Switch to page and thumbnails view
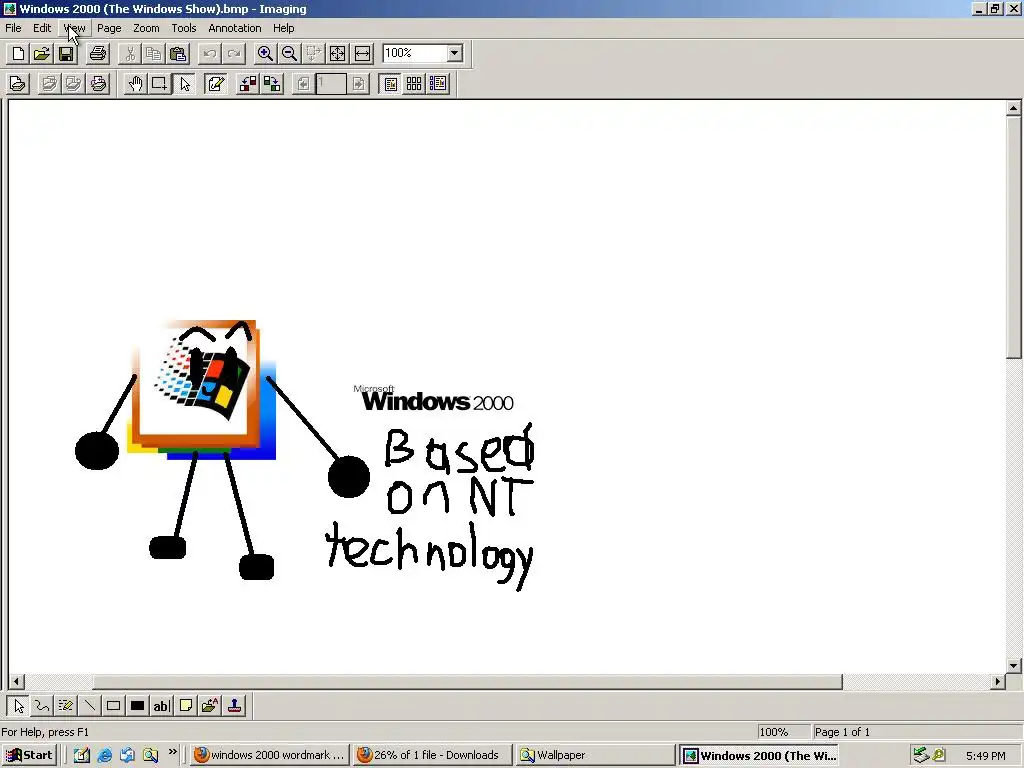This screenshot has width=1024, height=768. click(x=438, y=84)
